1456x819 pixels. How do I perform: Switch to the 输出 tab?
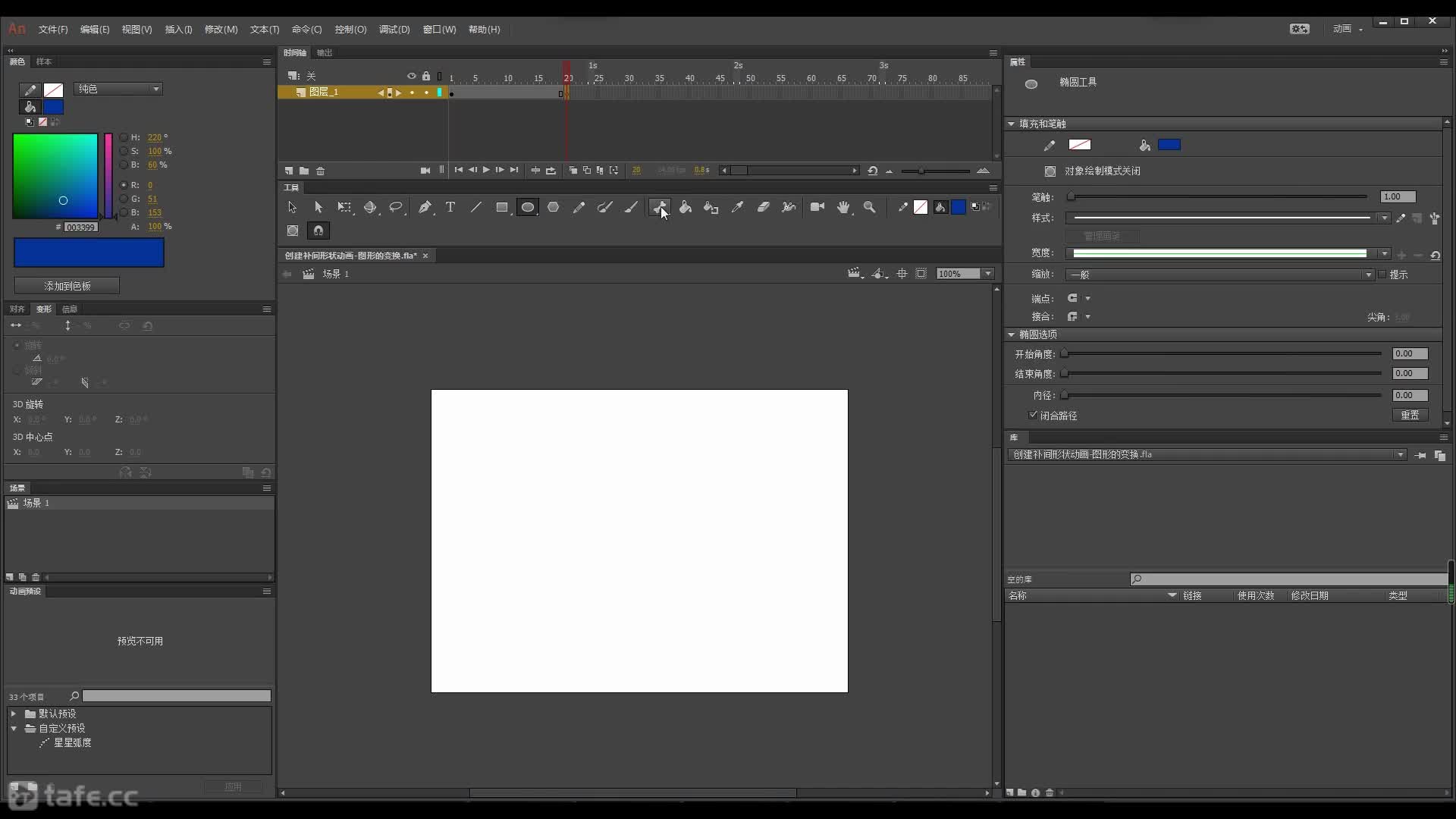pos(325,52)
